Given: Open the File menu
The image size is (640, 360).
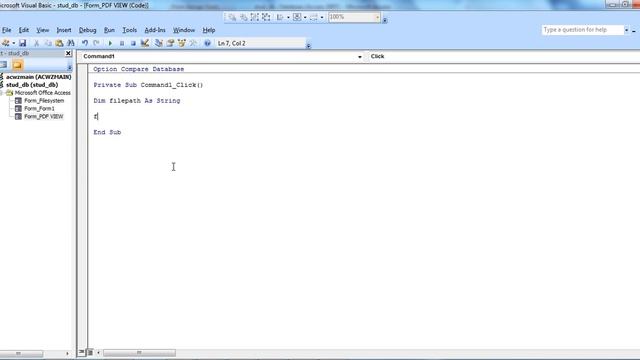Looking at the screenshot, I should click(x=7, y=30).
